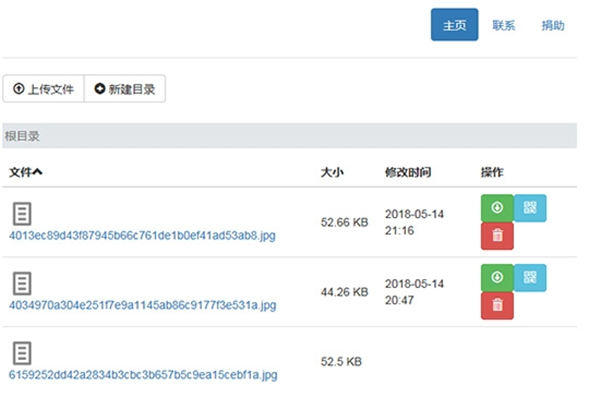Image resolution: width=600 pixels, height=396 pixels.
Task: Open file 4034970a304e251f7e9a1145ab86c9177f3e531a.jpg
Action: click(x=143, y=305)
